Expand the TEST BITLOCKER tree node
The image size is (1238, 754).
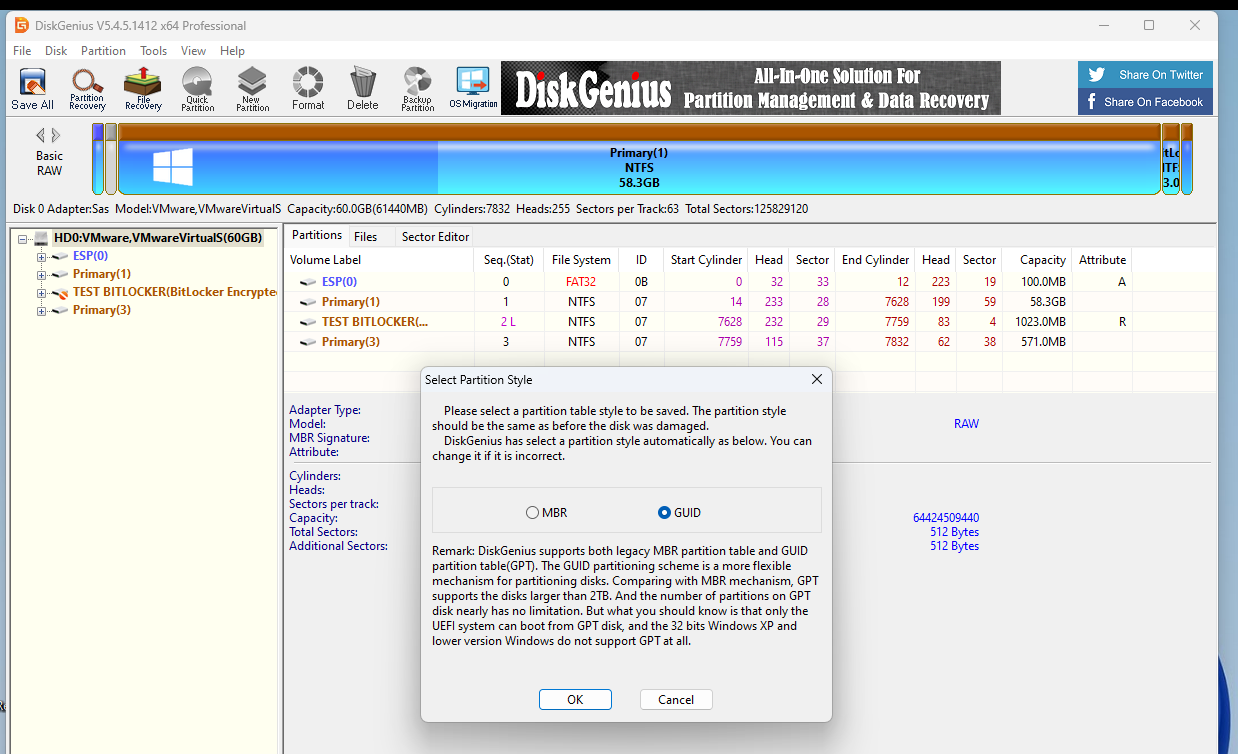41,292
